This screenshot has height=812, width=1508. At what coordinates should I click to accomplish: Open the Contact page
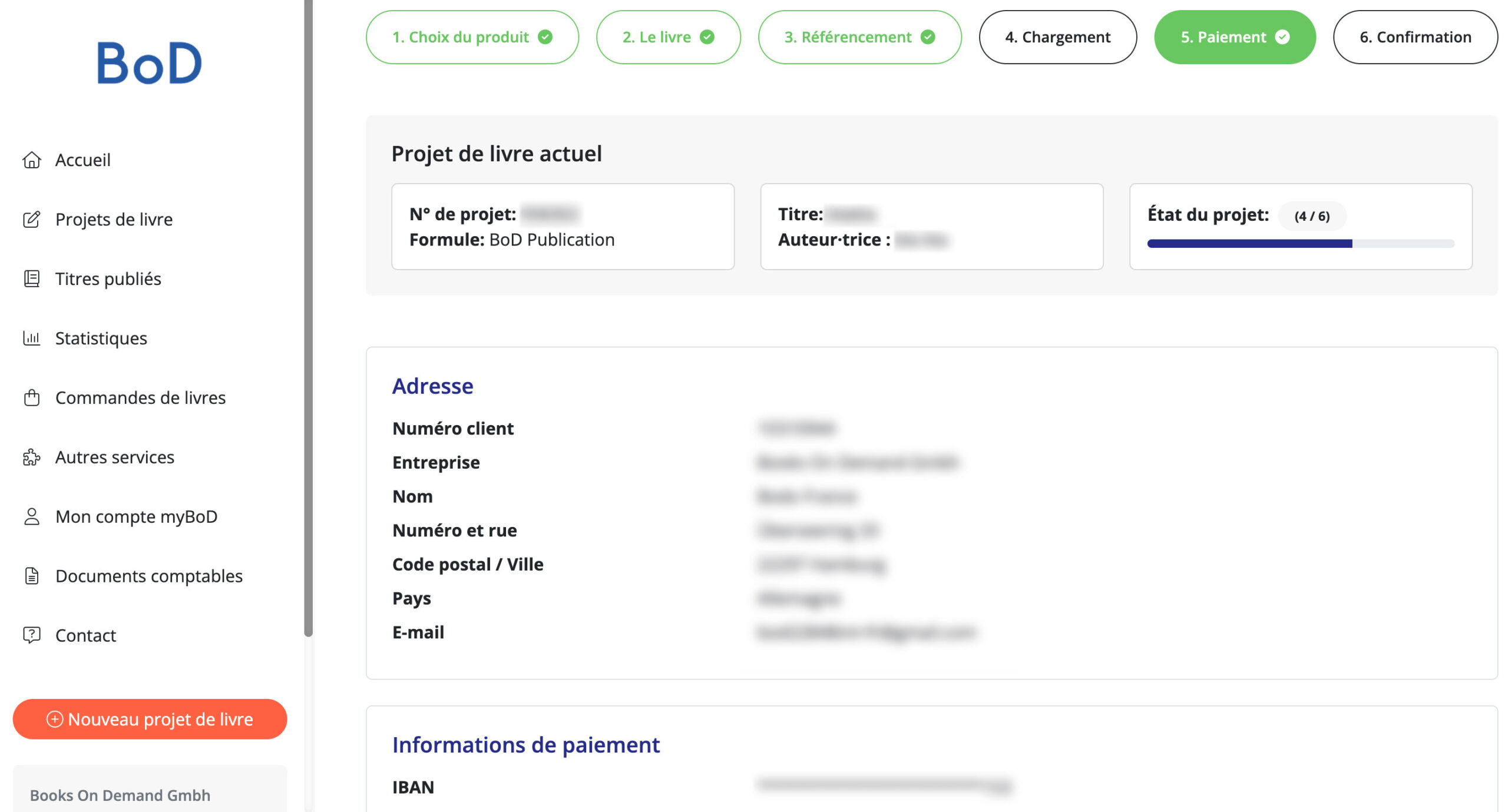coord(86,635)
